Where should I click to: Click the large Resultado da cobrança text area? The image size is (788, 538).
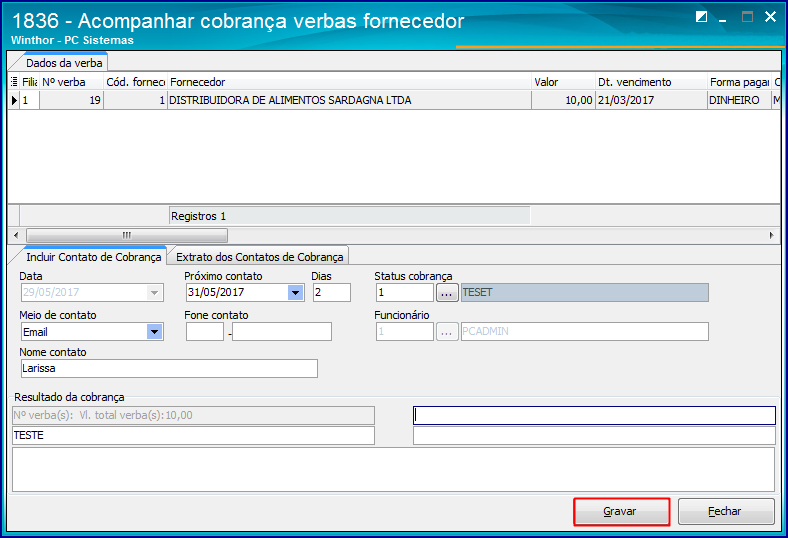pos(393,469)
